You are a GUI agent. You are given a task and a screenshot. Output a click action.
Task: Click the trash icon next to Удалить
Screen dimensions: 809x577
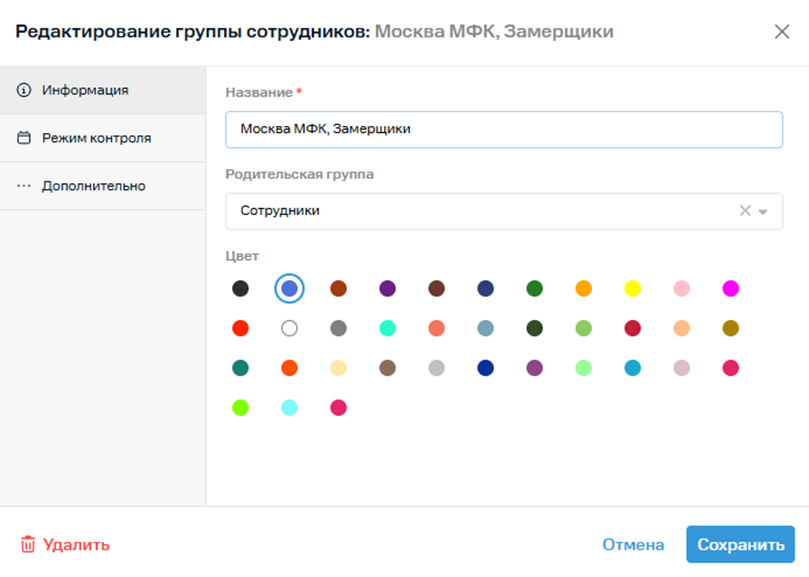[28, 545]
